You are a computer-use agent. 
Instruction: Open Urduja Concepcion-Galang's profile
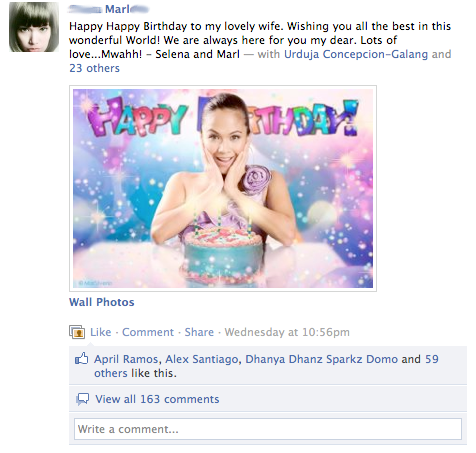tap(356, 54)
